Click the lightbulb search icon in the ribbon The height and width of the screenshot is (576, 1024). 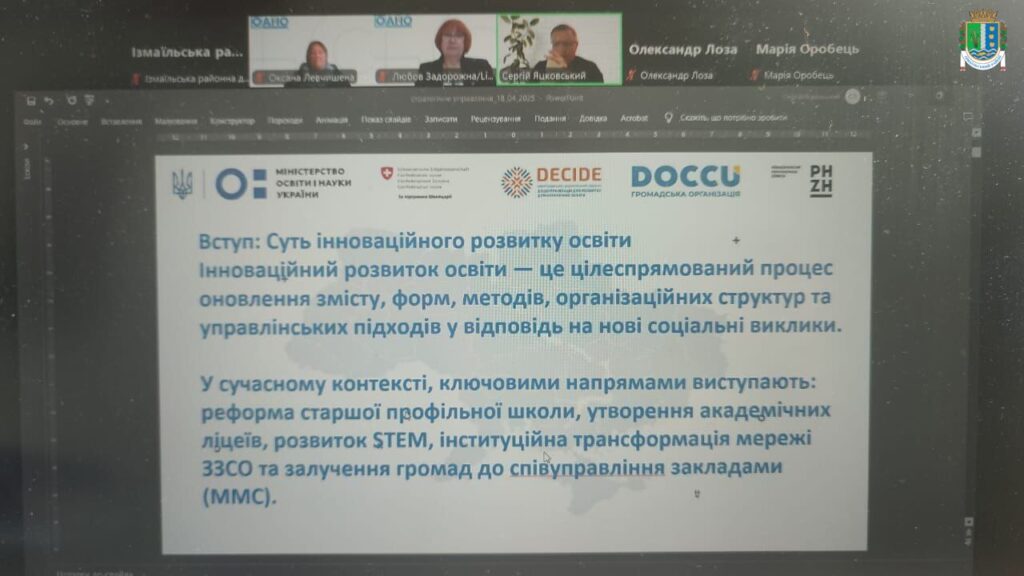tap(668, 118)
